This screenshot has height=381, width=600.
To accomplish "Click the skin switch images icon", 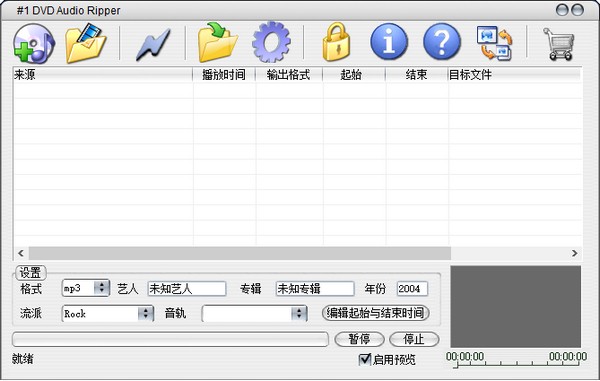I will (x=494, y=43).
